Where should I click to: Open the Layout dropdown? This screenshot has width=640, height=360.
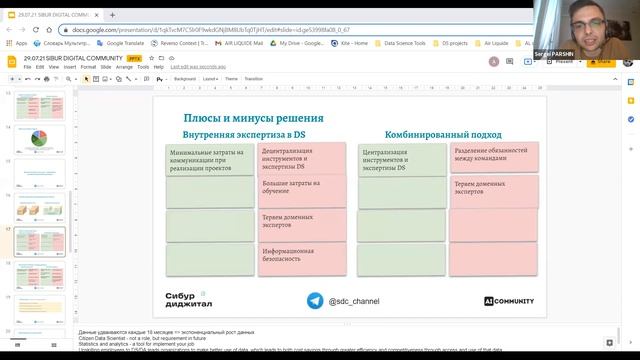coord(210,79)
